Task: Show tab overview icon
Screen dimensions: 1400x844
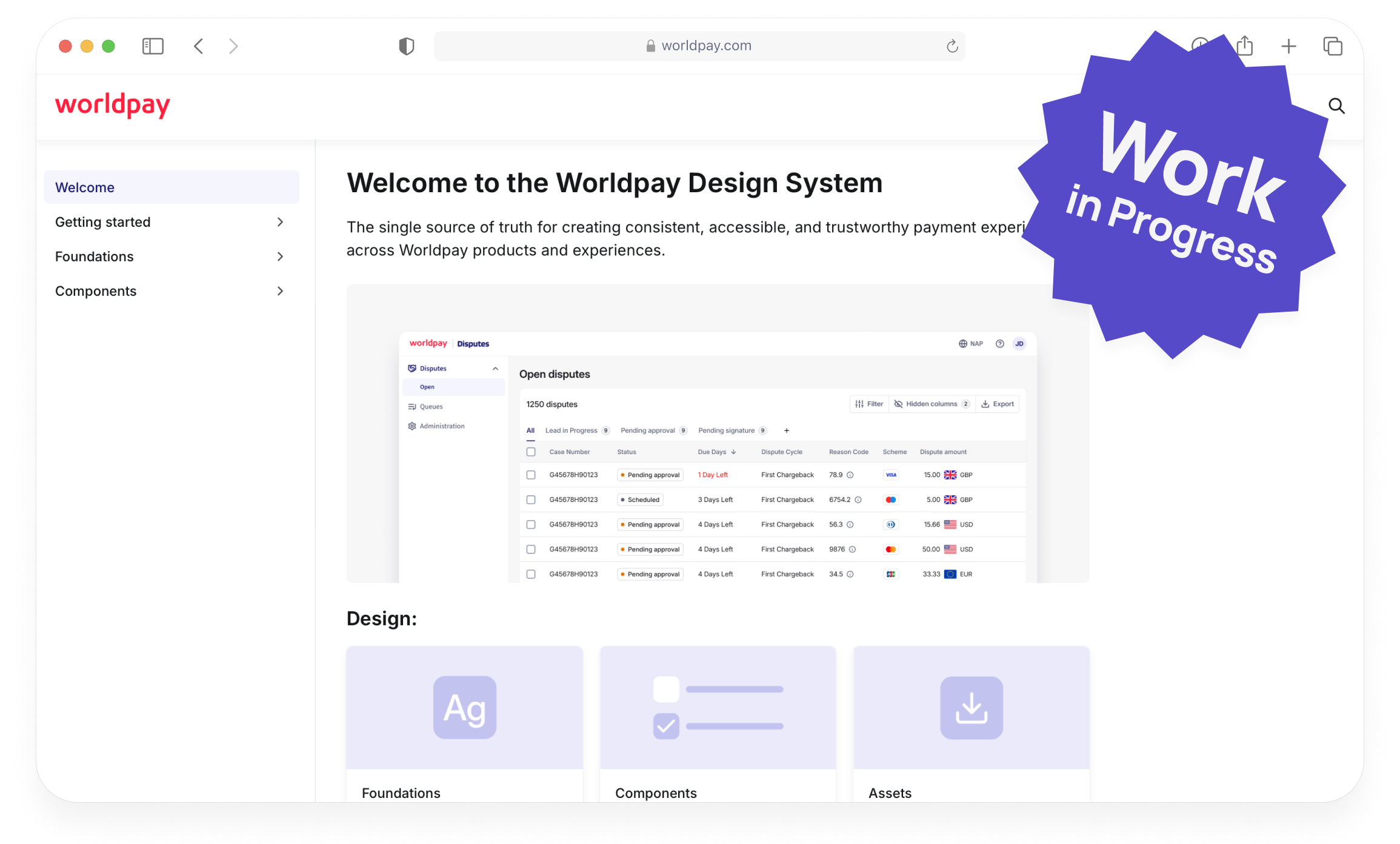Action: click(x=1333, y=46)
